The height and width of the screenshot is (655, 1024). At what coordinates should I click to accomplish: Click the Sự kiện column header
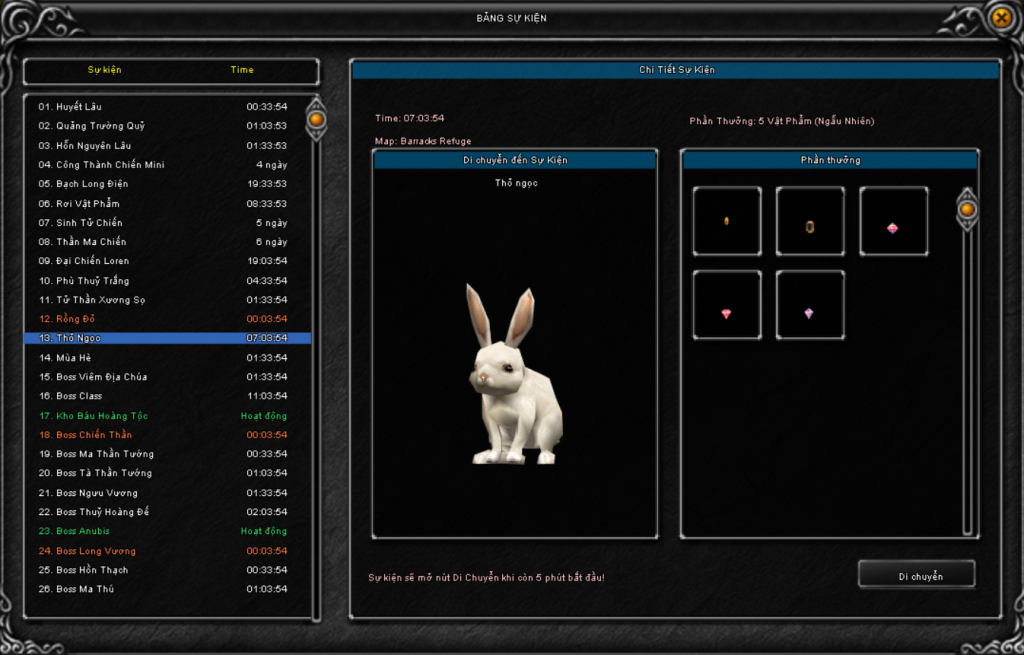point(104,70)
